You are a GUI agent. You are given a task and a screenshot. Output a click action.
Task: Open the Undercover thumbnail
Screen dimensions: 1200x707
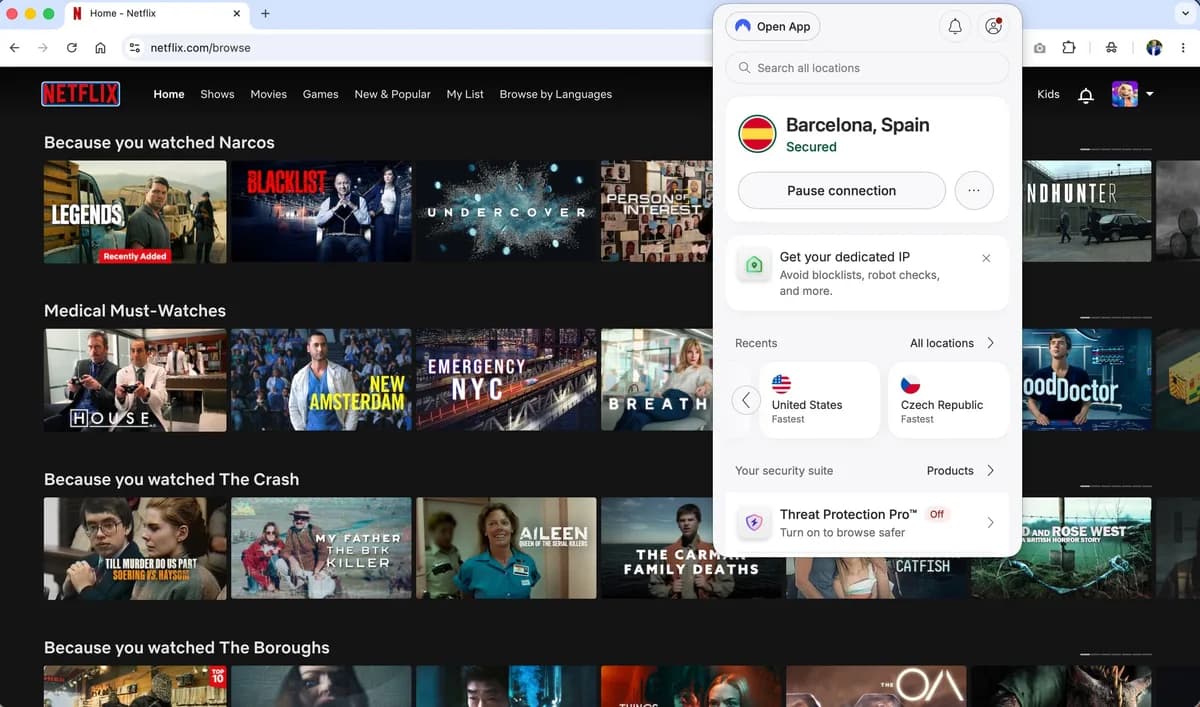(506, 212)
